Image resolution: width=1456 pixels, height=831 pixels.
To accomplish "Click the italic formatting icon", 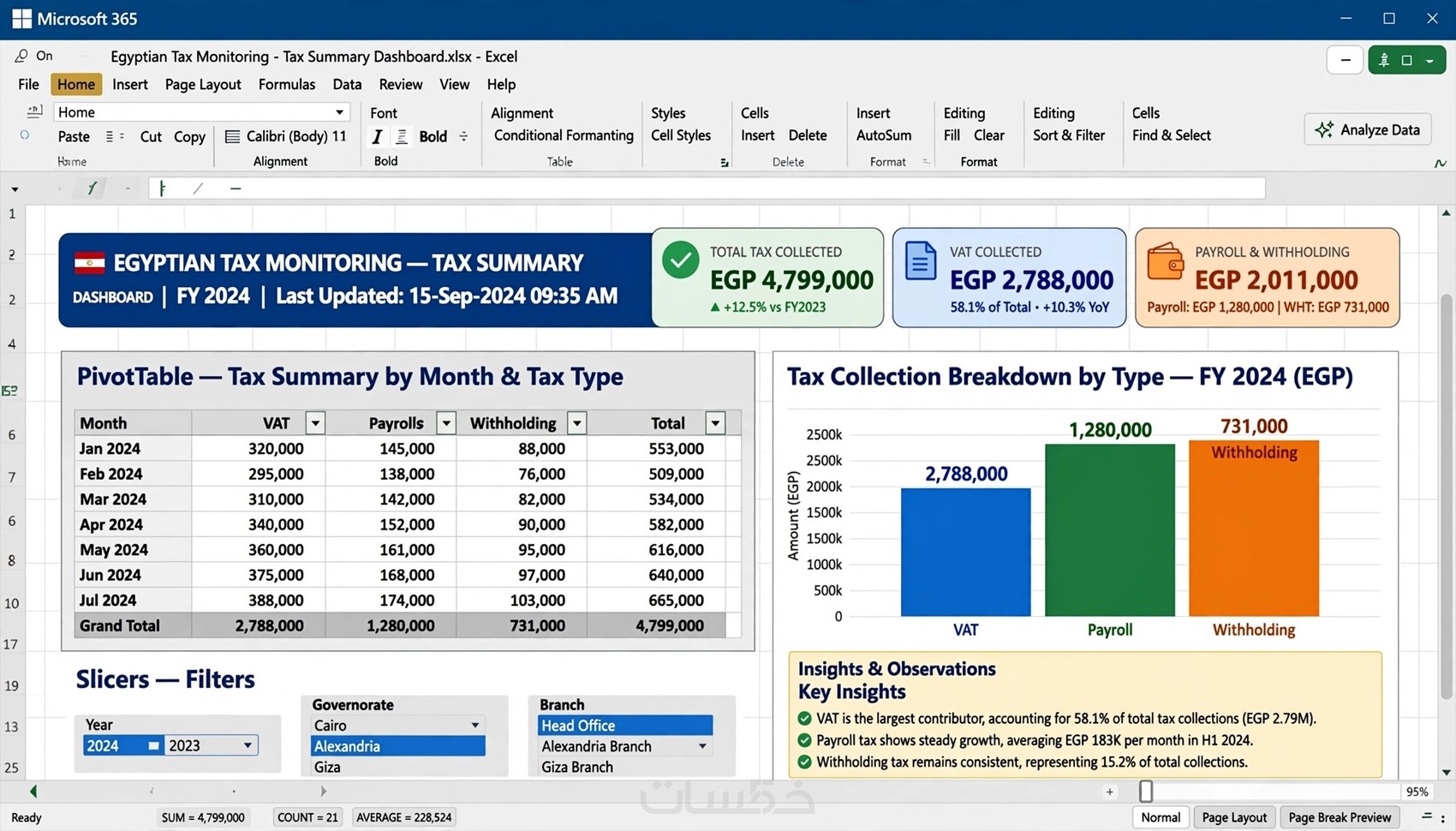I will [x=377, y=136].
